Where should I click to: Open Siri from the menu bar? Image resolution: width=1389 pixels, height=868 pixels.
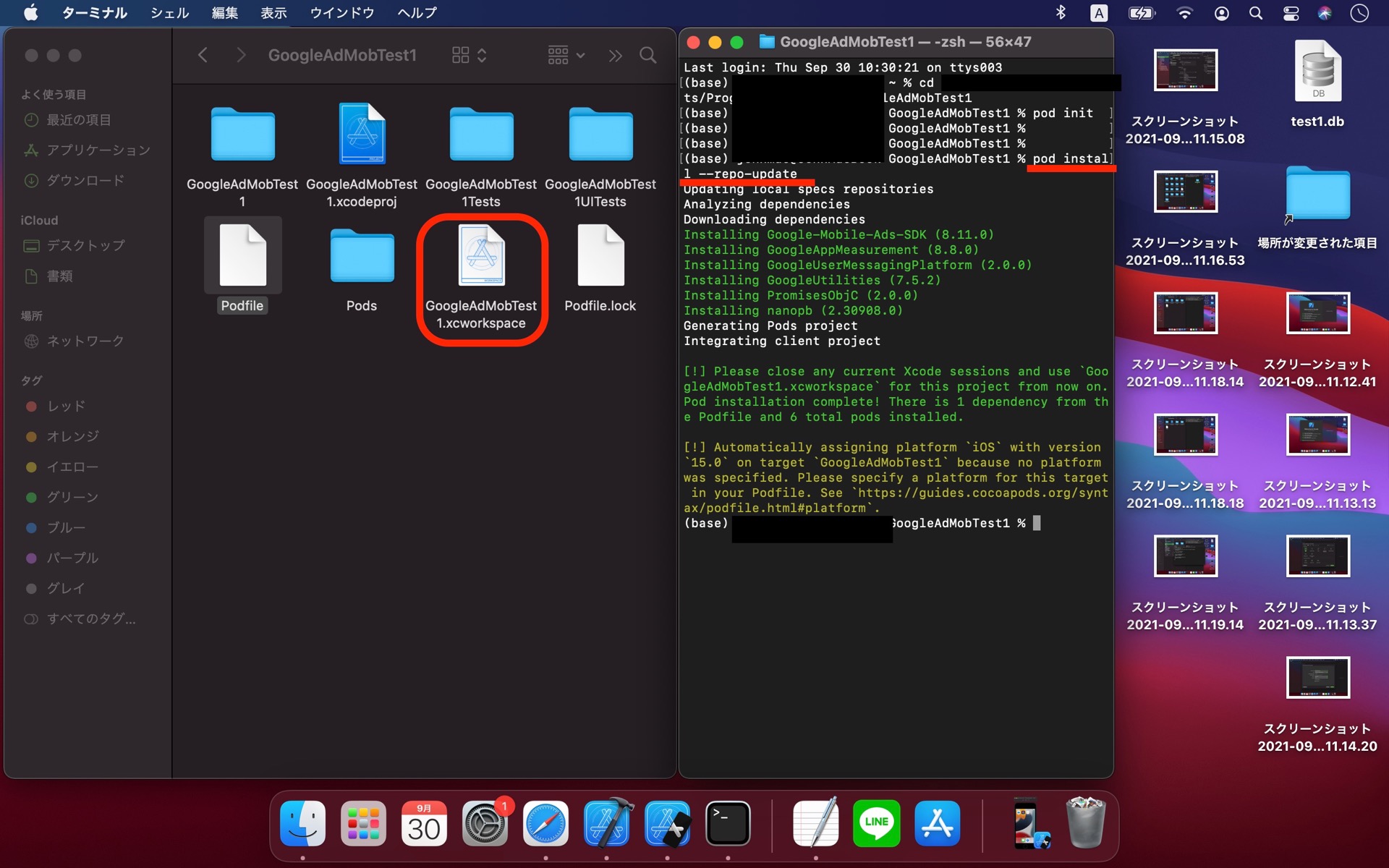pyautogui.click(x=1325, y=13)
